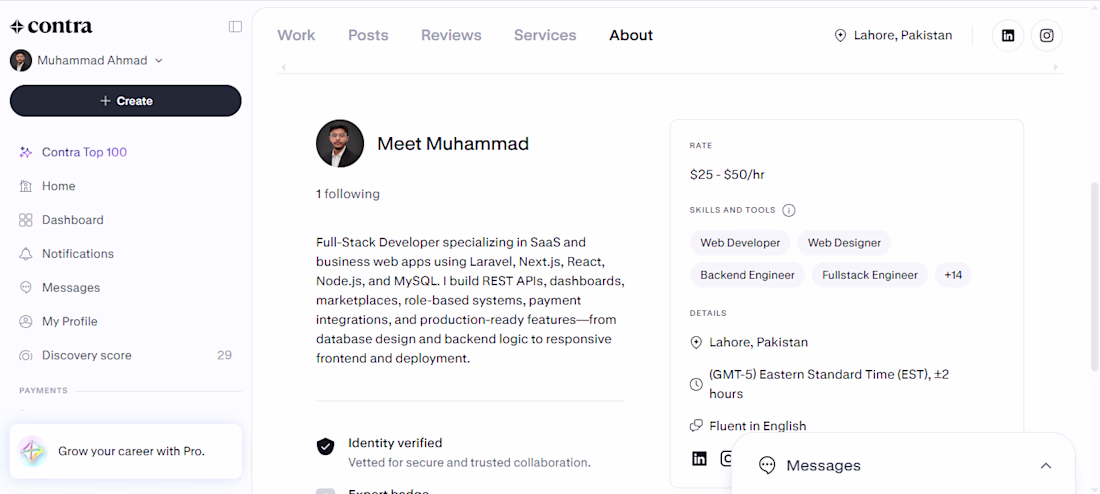Open Messages in the sidebar

pos(71,288)
